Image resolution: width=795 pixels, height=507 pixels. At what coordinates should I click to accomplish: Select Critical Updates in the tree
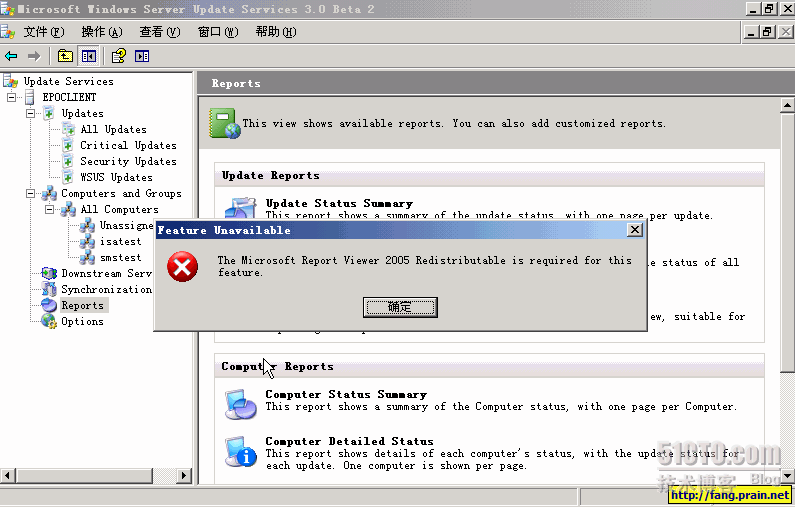coord(128,145)
